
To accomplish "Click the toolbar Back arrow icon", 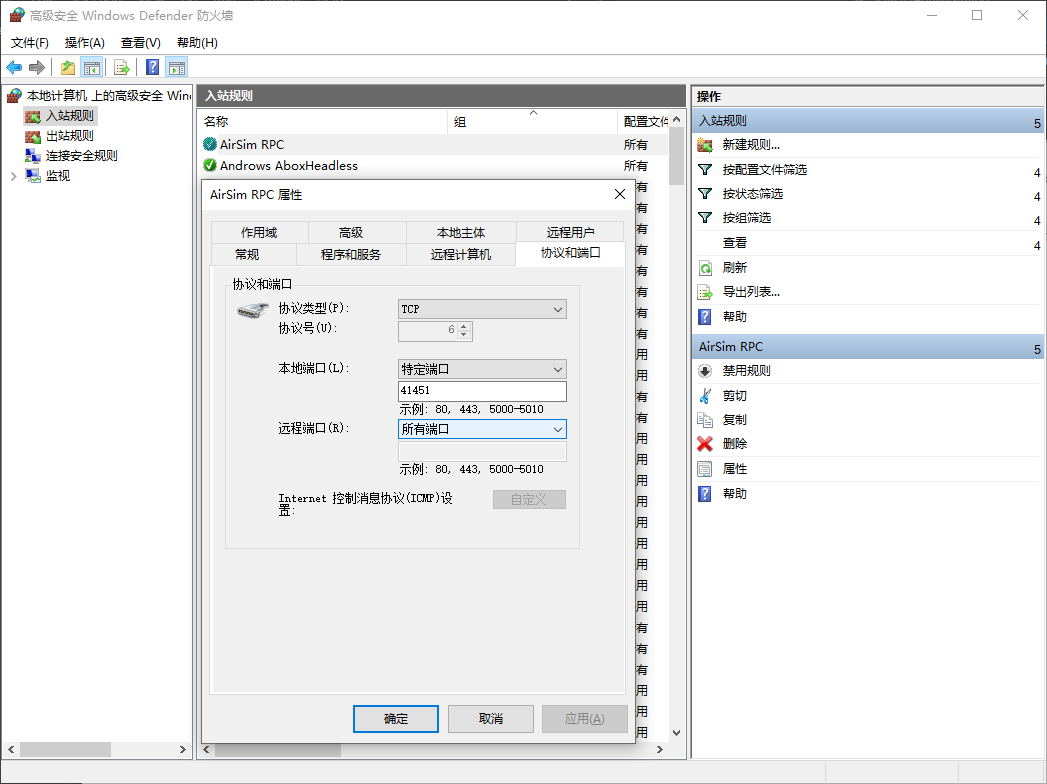I will 14,67.
